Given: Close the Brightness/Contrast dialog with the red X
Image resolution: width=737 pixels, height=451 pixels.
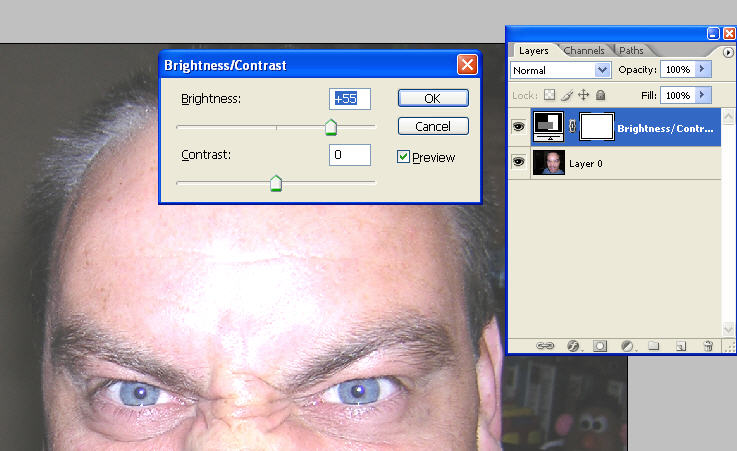Looking at the screenshot, I should [467, 65].
